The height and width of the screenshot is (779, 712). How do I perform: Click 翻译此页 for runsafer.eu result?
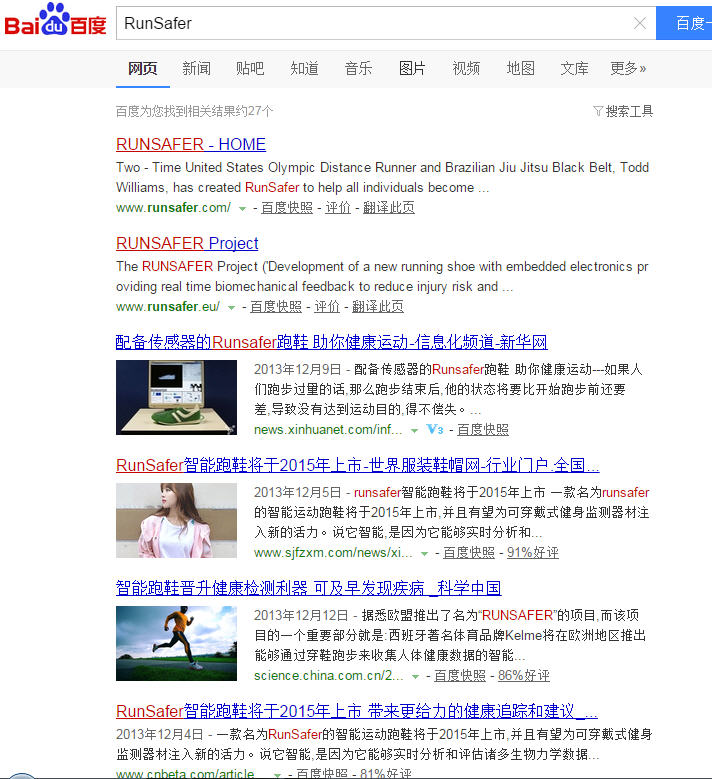(378, 307)
